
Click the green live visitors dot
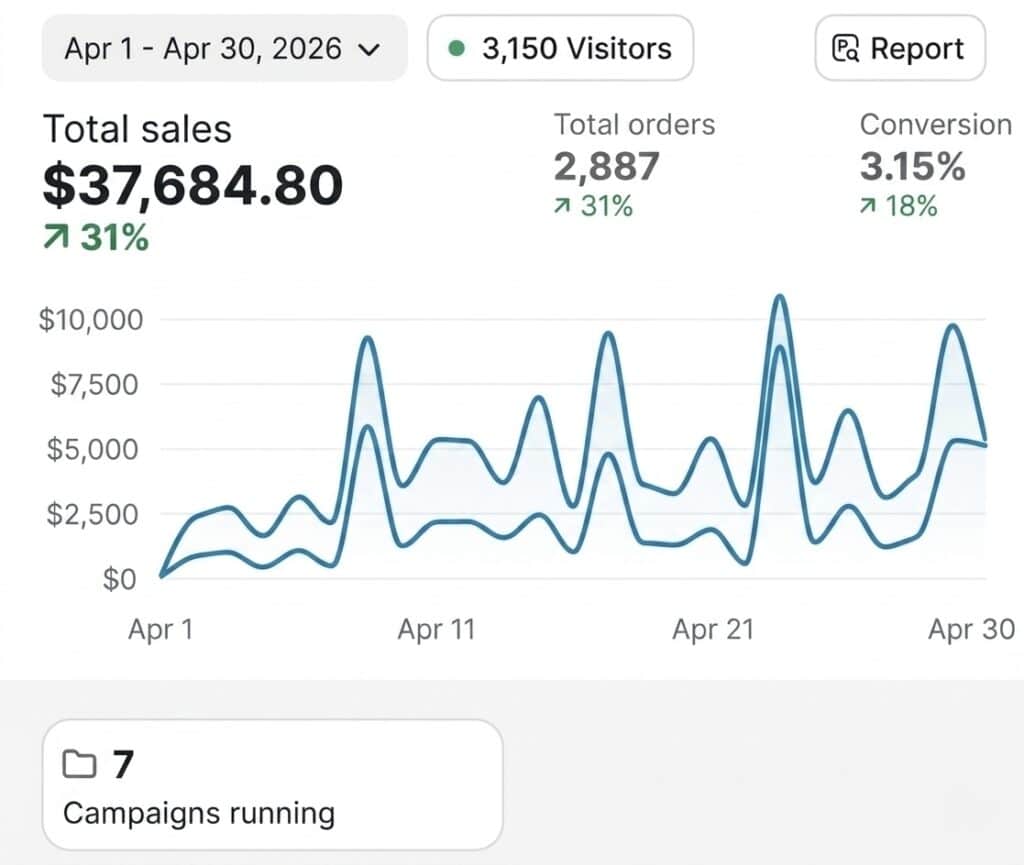click(457, 48)
